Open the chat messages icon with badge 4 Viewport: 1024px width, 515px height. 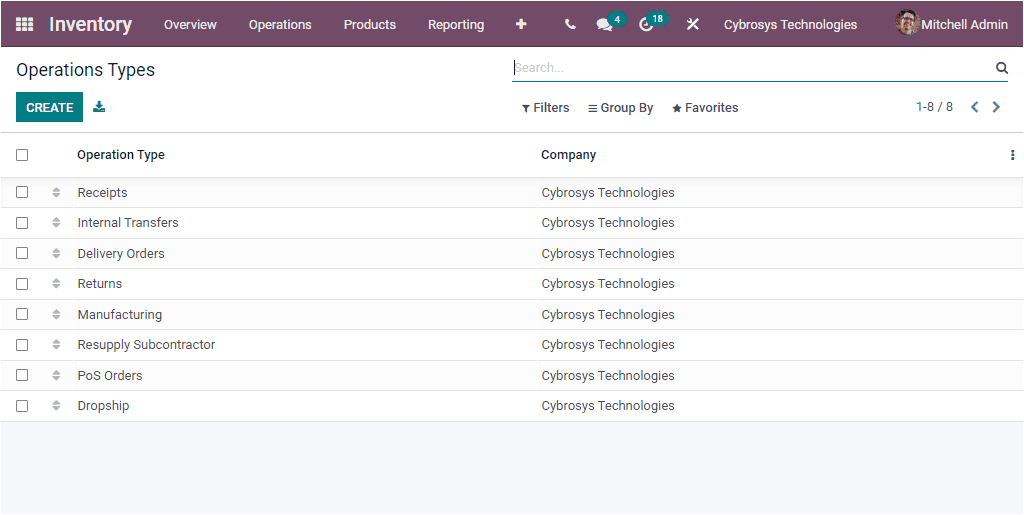click(x=605, y=24)
